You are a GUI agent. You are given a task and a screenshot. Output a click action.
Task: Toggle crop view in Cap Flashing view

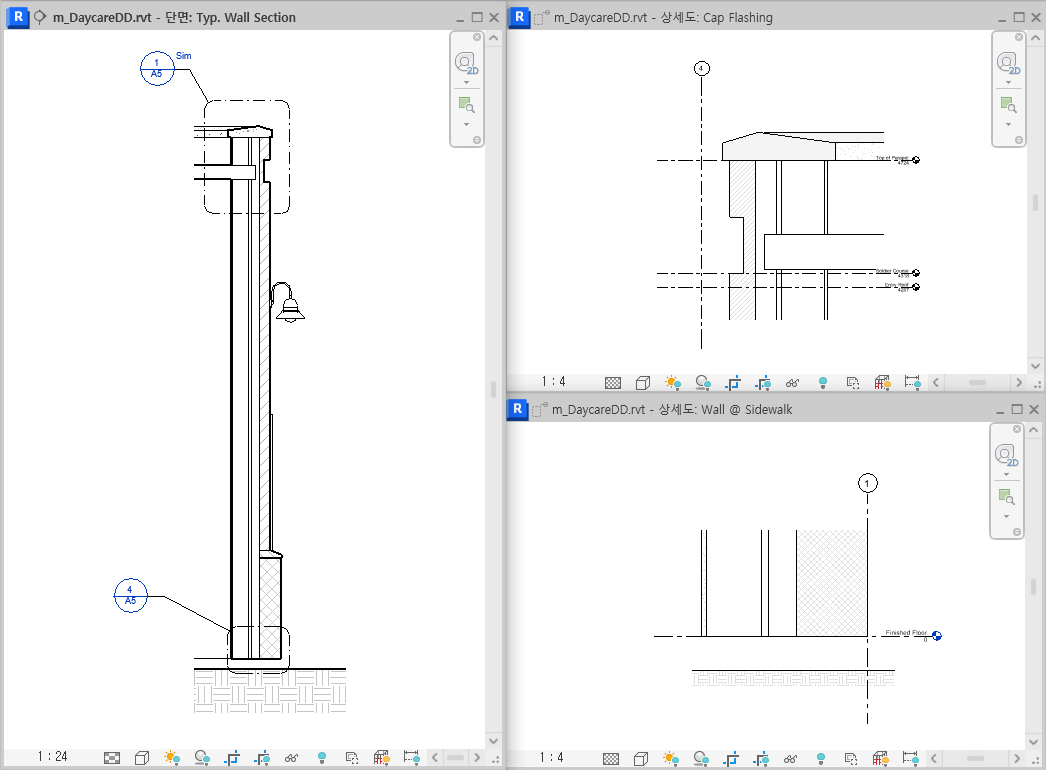733,382
